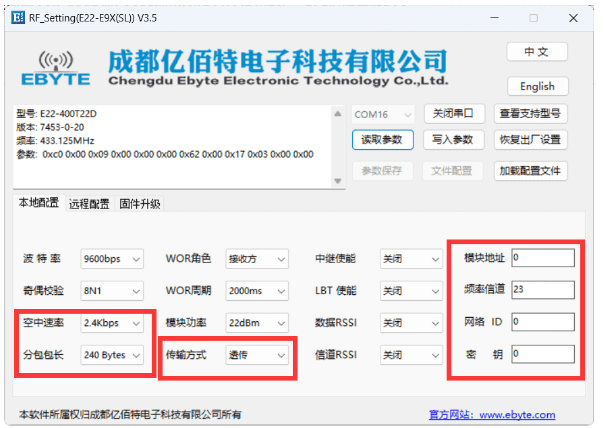Click scroll down arrow in info box
604x428 pixels.
(338, 181)
